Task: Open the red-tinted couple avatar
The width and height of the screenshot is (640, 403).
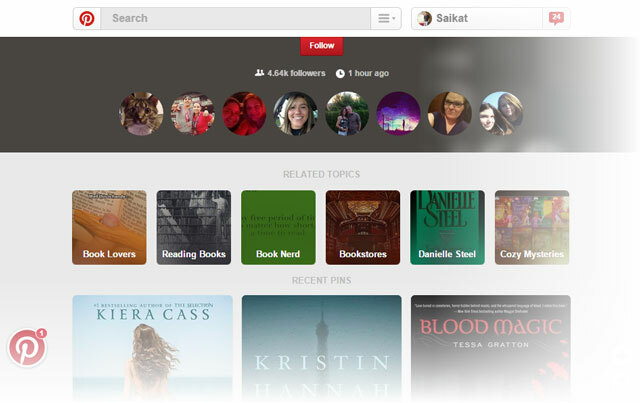Action: tap(244, 114)
